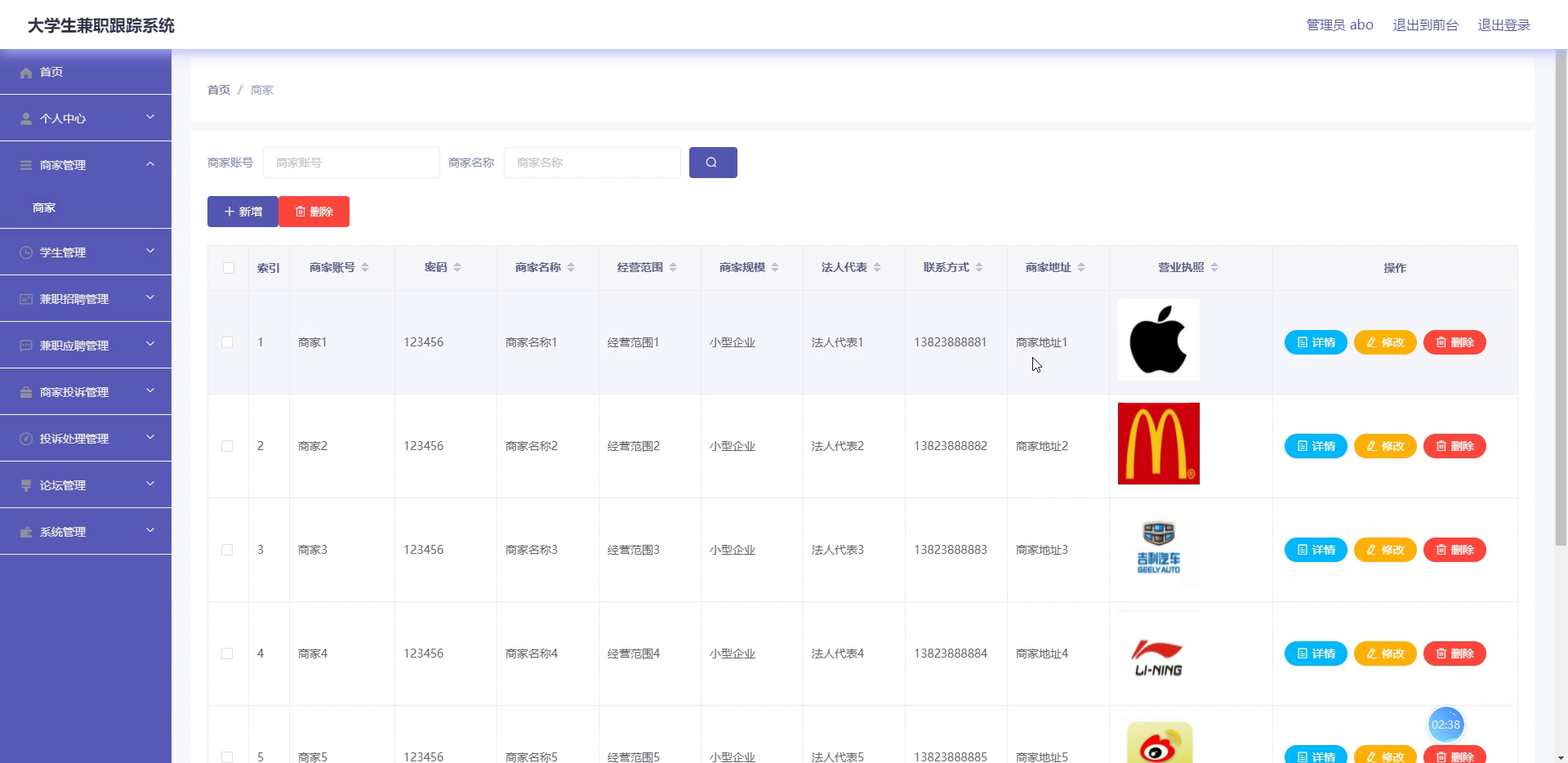Sort by 经营范围 column arrows

pos(673,268)
